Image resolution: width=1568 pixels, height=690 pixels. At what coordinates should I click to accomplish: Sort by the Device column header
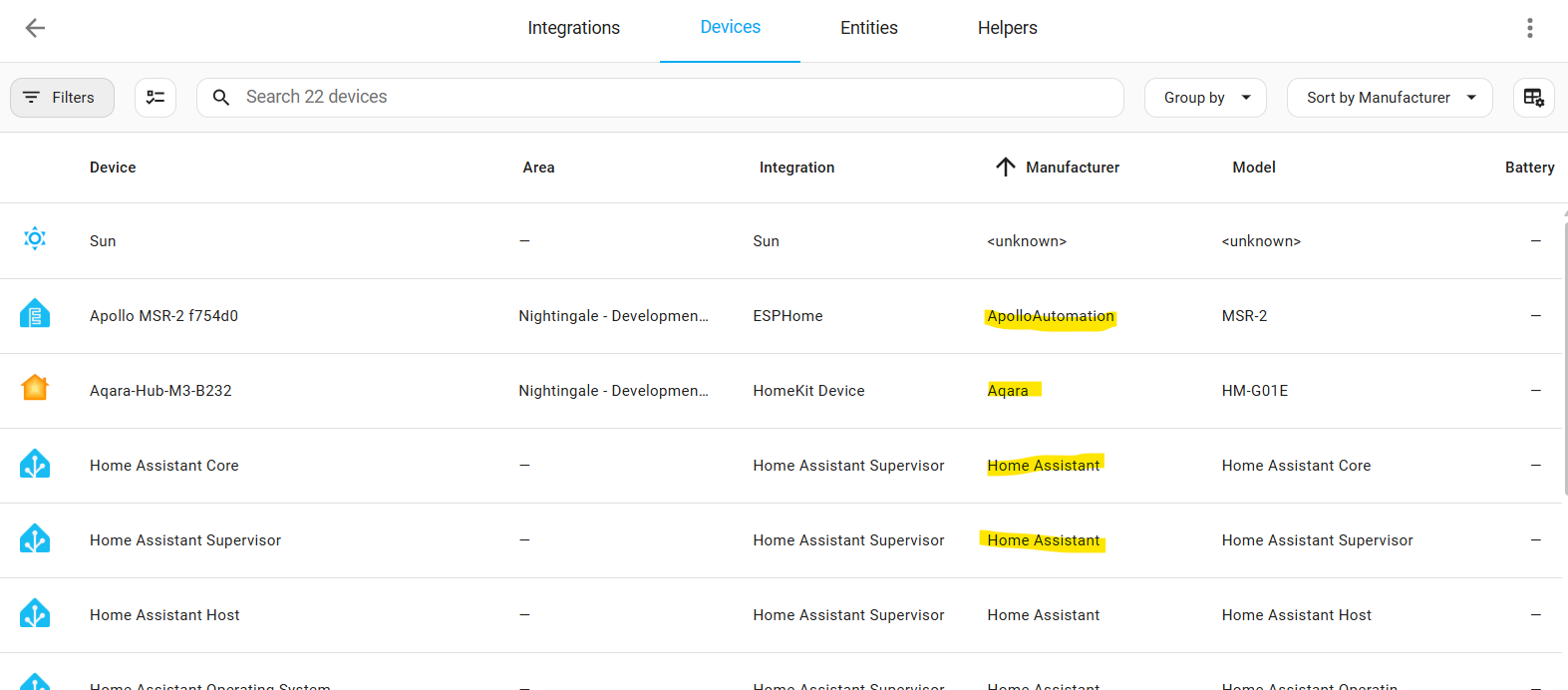(x=113, y=168)
